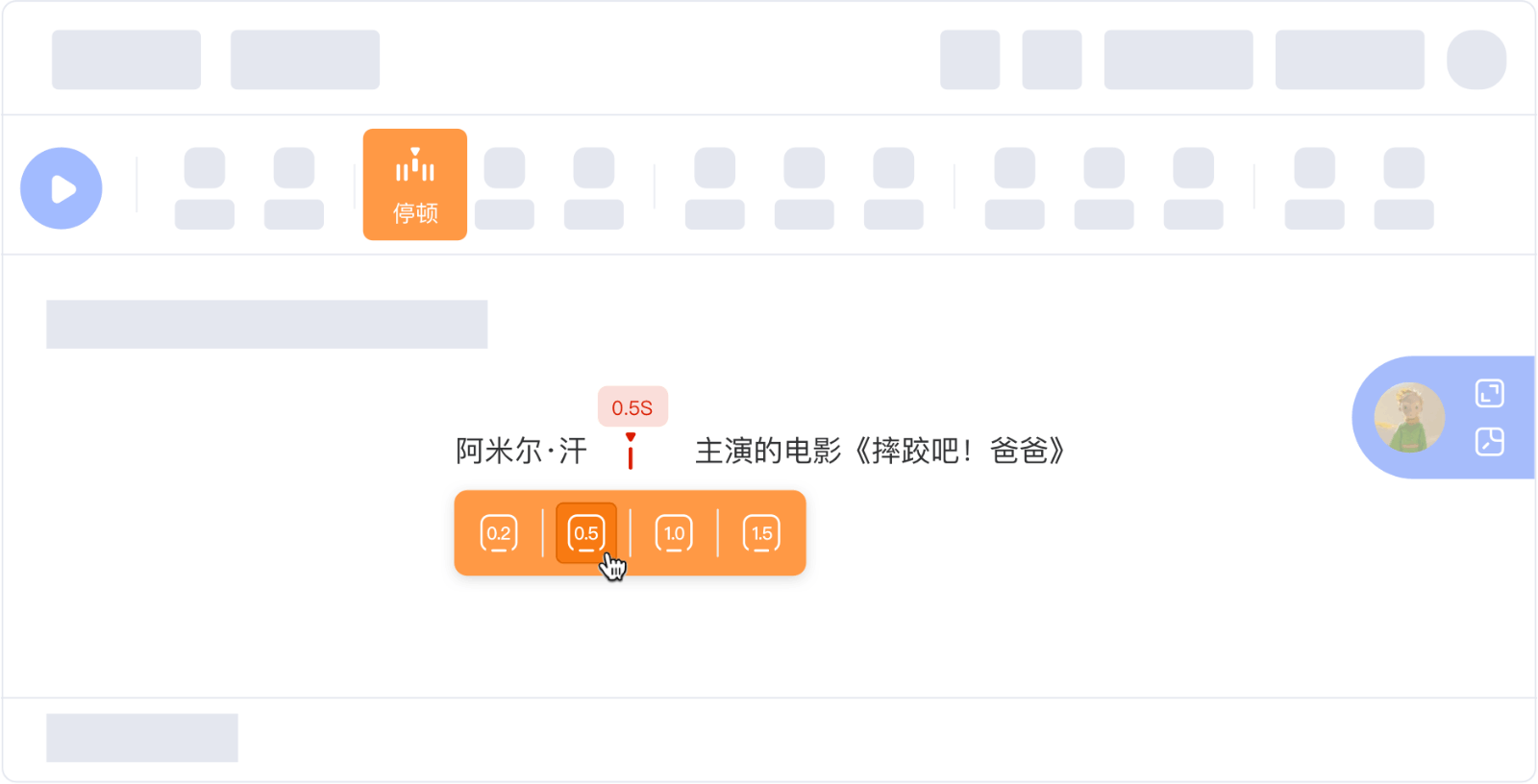The width and height of the screenshot is (1538, 784).
Task: Click the text 主演的电影《摔跤吧！爸爸》
Action: point(881,451)
